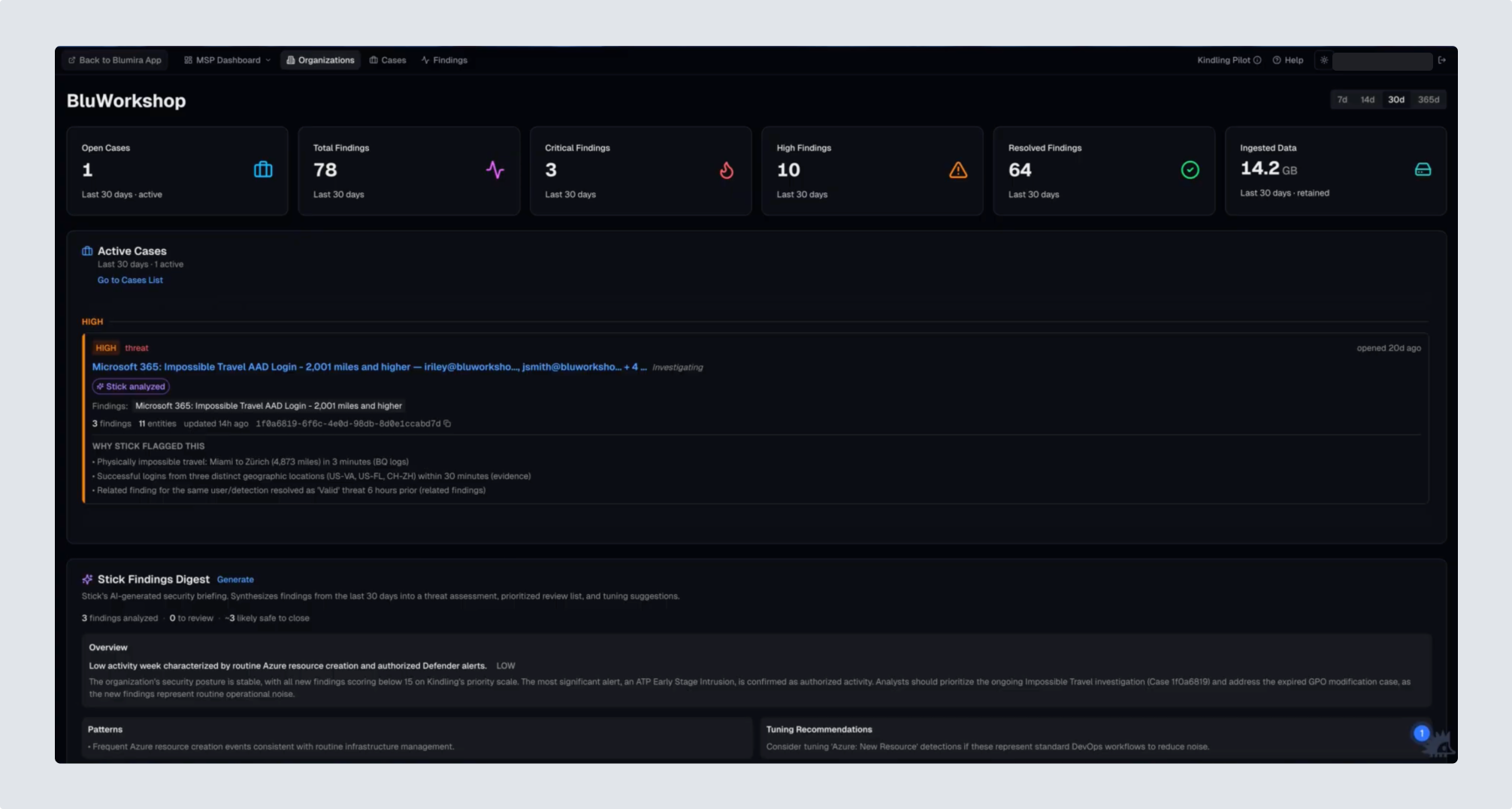
Task: Click the Kindling Pilot label
Action: pos(1223,60)
